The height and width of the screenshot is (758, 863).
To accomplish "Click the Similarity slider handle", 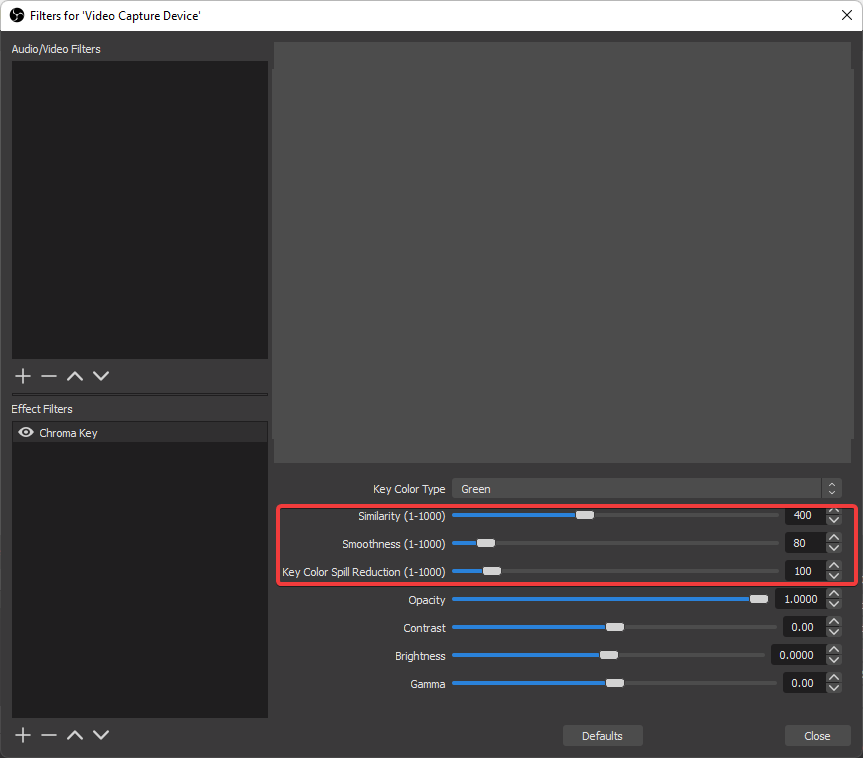I will coord(585,515).
